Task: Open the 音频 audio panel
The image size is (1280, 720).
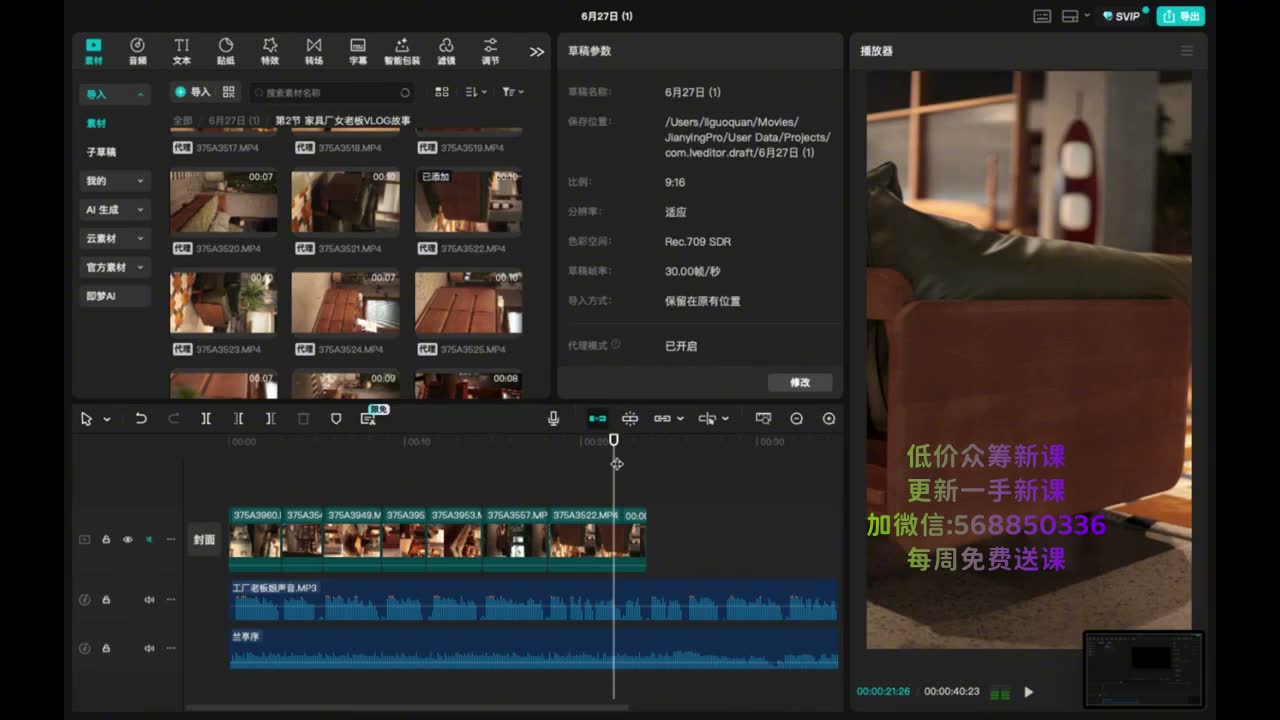Action: tap(137, 51)
